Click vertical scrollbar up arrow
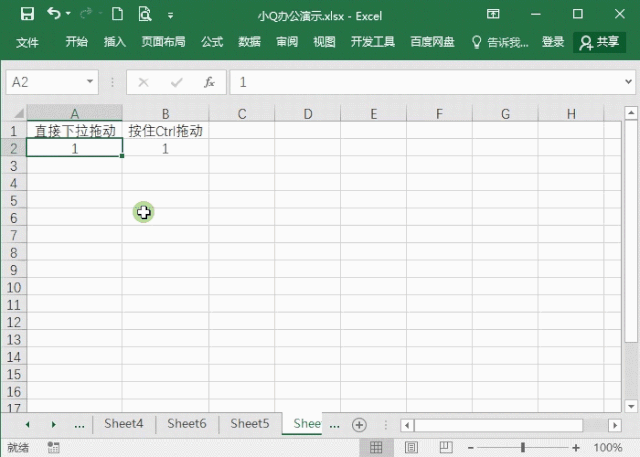 click(631, 113)
